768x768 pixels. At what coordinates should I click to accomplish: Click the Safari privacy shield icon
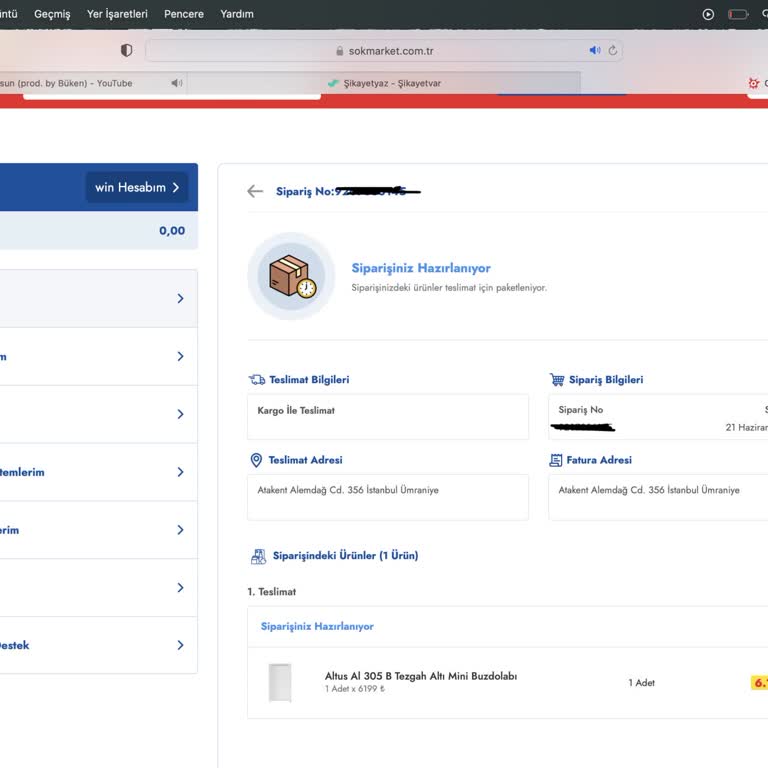click(126, 50)
